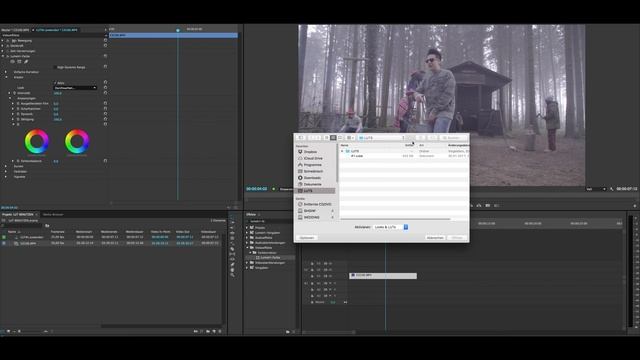Viewport: 640px width, 360px height.
Task: Toggle the lock on track V2
Action: (312, 270)
